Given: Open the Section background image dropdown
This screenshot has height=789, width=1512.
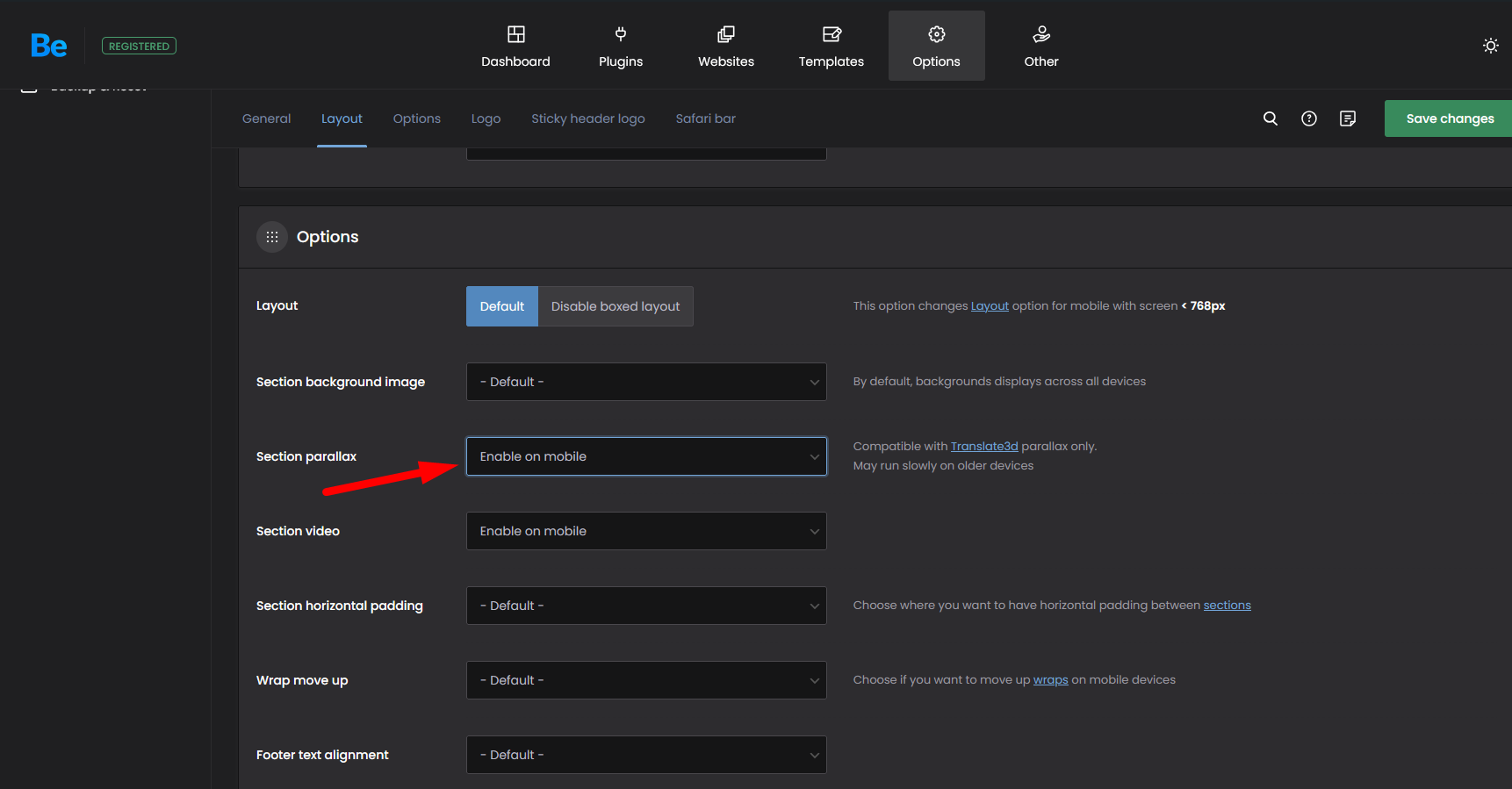Looking at the screenshot, I should click(x=646, y=382).
